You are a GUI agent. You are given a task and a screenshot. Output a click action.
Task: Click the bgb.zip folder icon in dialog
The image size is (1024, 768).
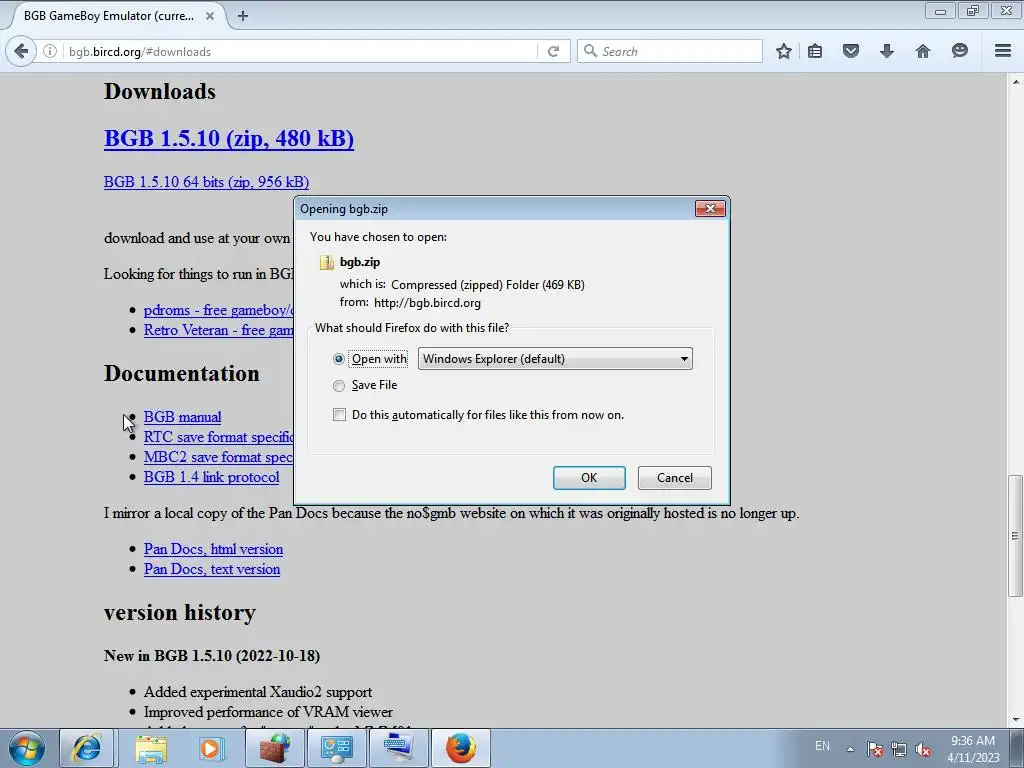(x=326, y=263)
